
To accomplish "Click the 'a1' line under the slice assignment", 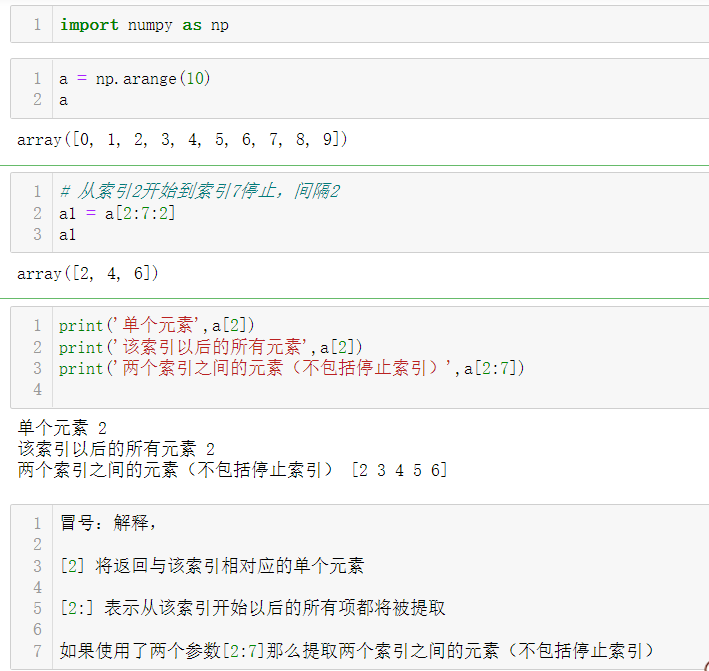I will (x=68, y=235).
